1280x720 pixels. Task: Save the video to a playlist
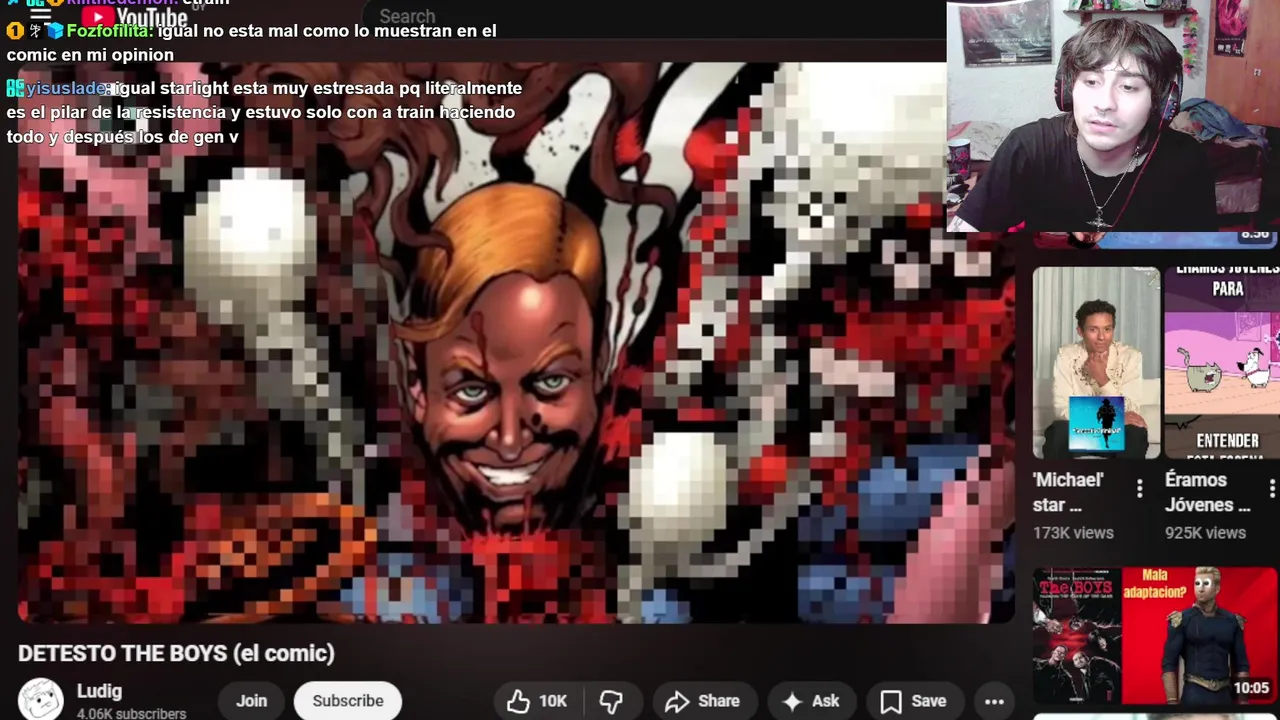click(x=914, y=701)
